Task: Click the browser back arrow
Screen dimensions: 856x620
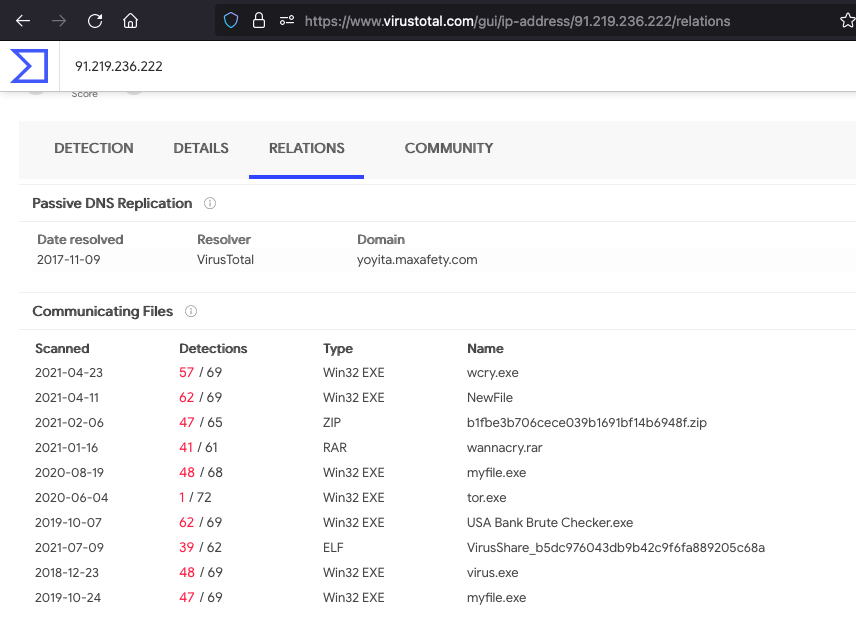Action: [x=23, y=20]
